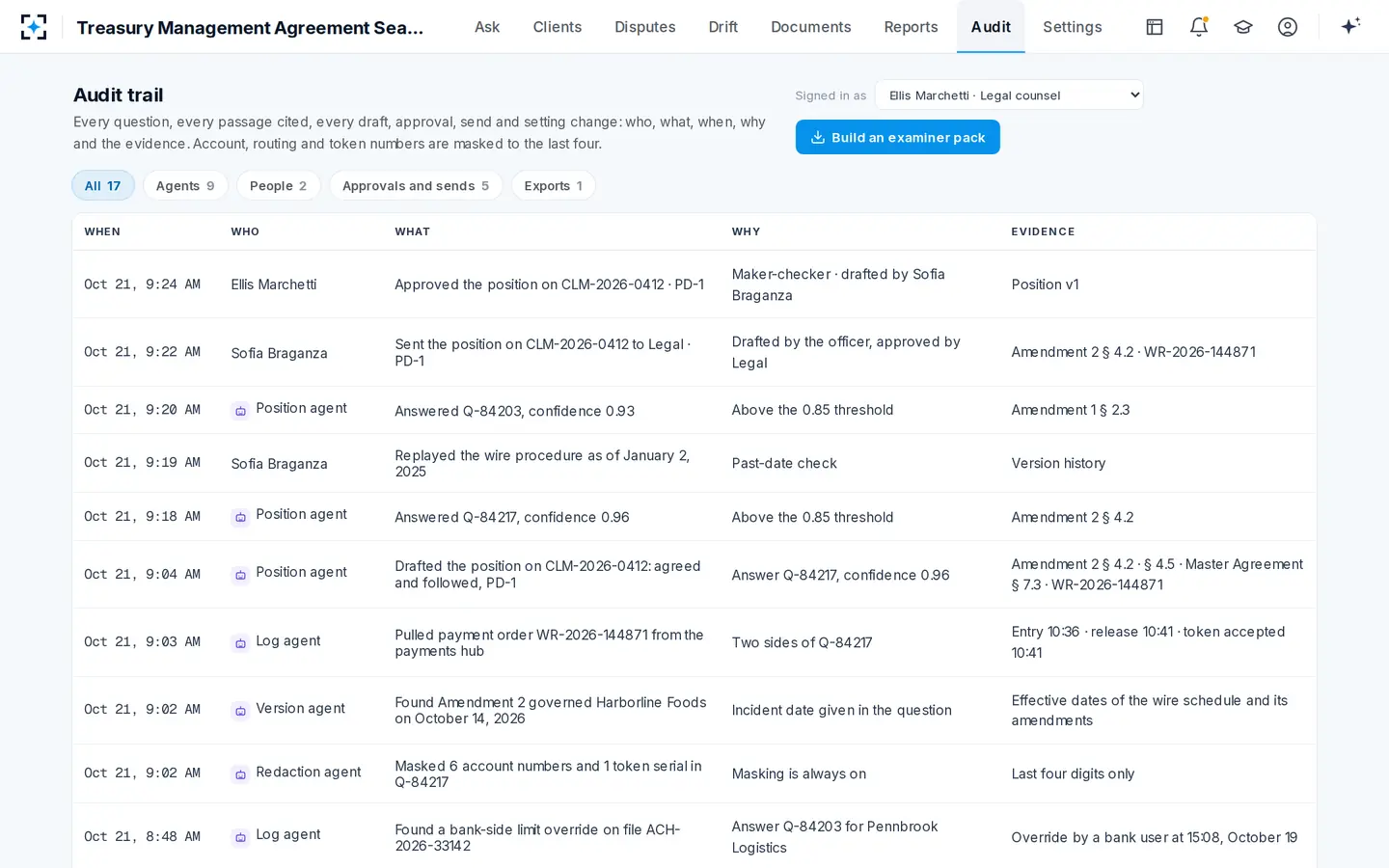Click agent icon beside Redaction agent
Screen dimensions: 1389x868
240,774
